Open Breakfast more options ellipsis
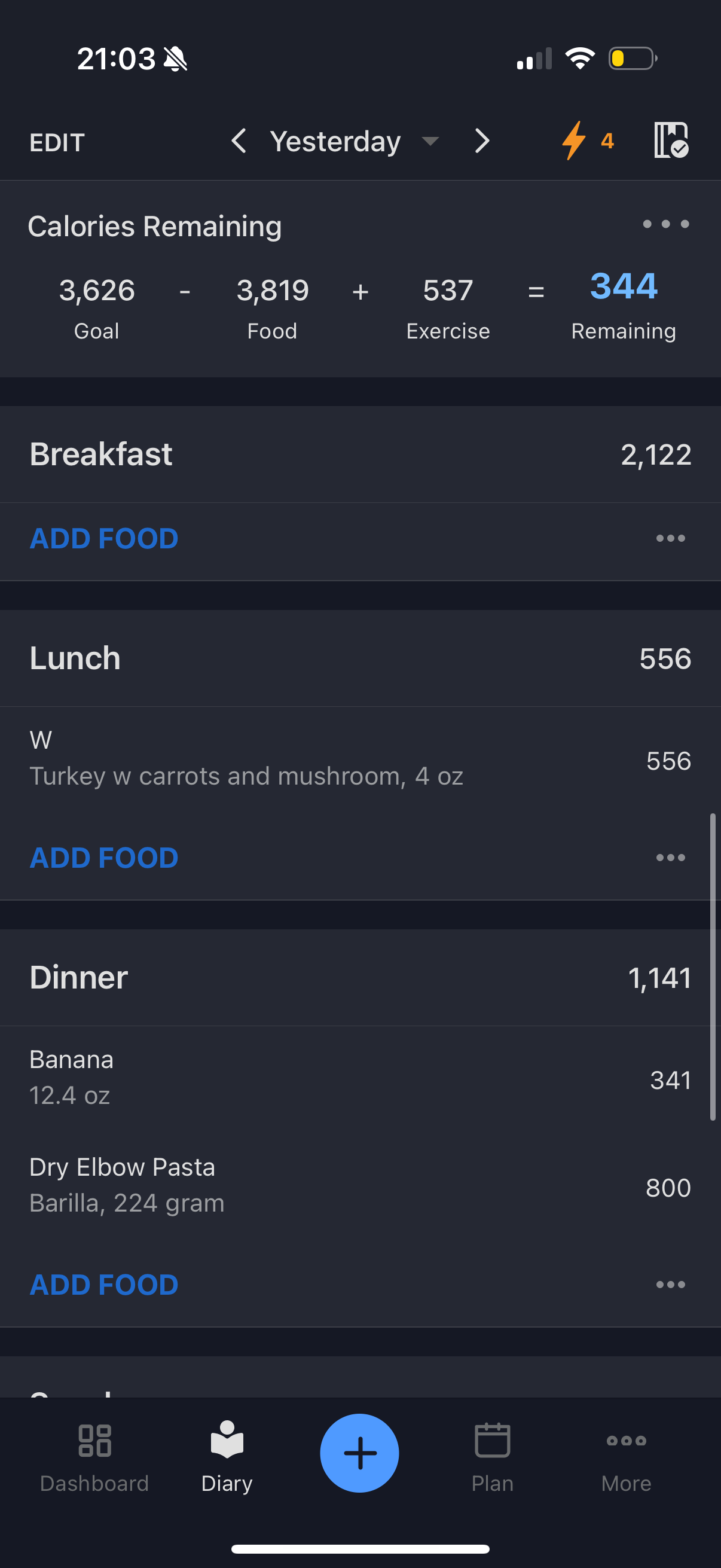Viewport: 721px width, 1568px height. pos(671,538)
